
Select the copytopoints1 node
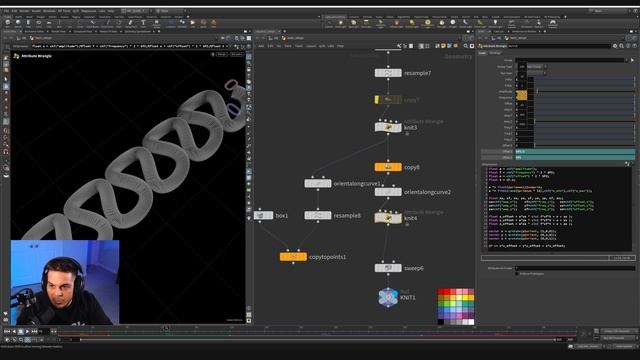coord(293,257)
